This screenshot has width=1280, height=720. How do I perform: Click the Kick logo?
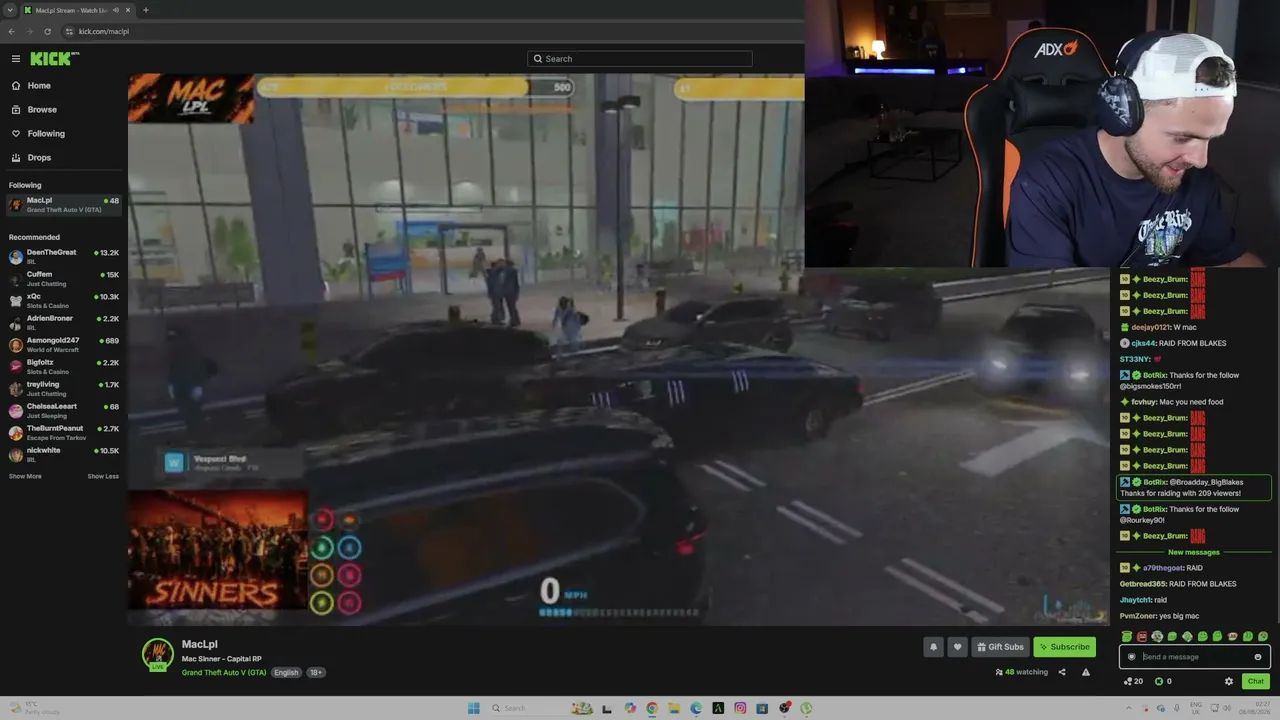pyautogui.click(x=54, y=59)
